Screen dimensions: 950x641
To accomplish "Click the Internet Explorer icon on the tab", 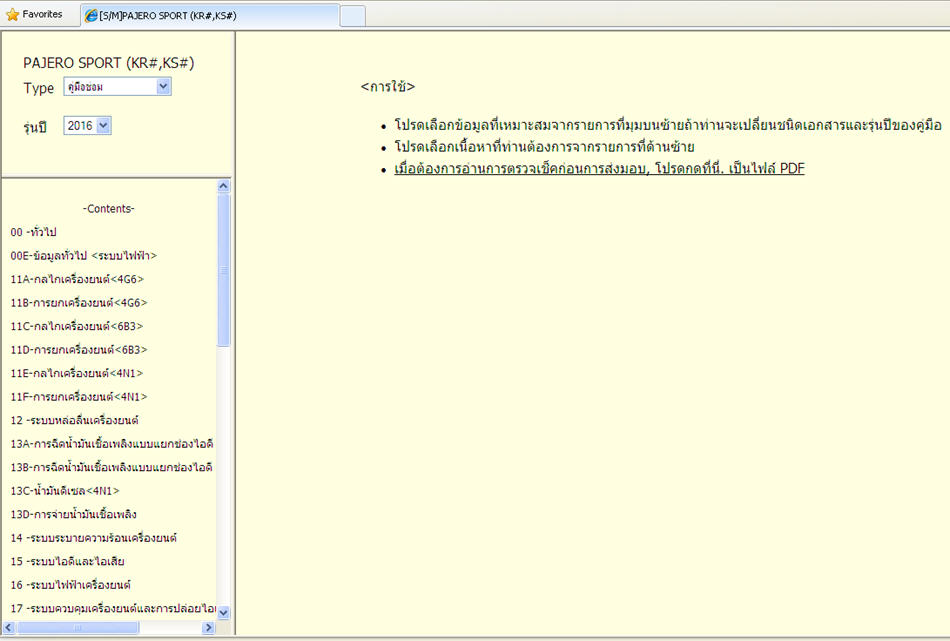I will pos(91,16).
